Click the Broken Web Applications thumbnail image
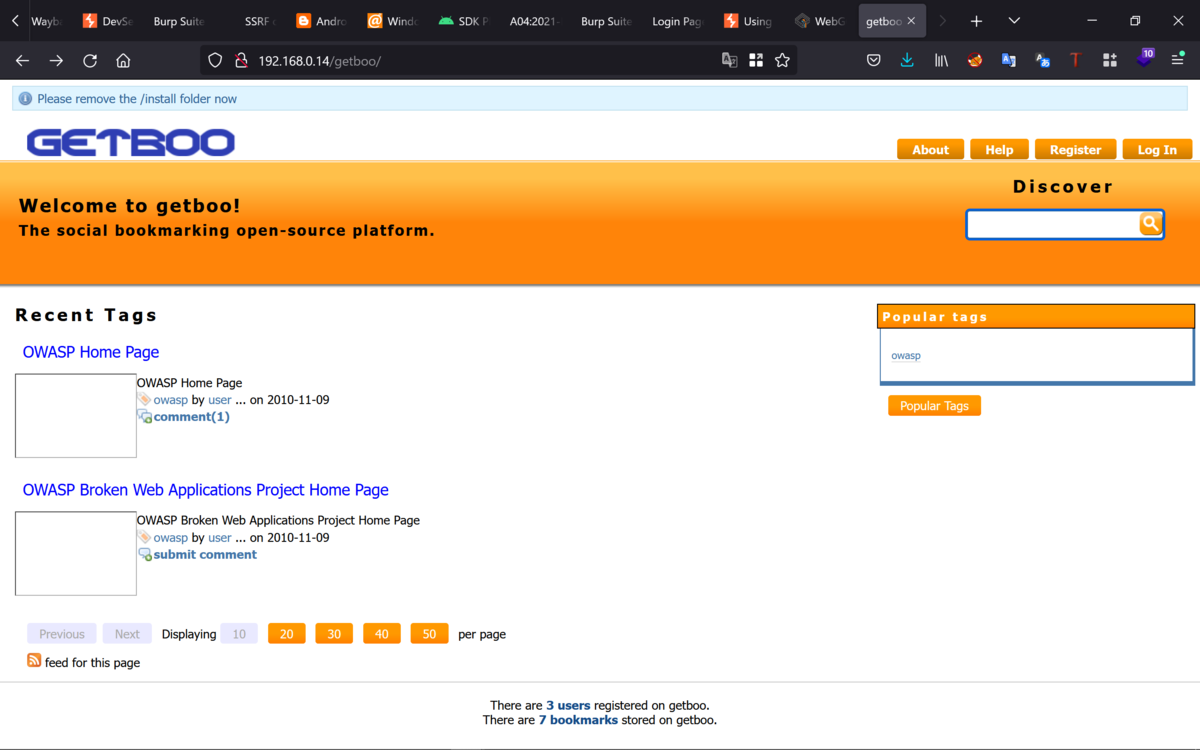The height and width of the screenshot is (750, 1200). pyautogui.click(x=76, y=554)
